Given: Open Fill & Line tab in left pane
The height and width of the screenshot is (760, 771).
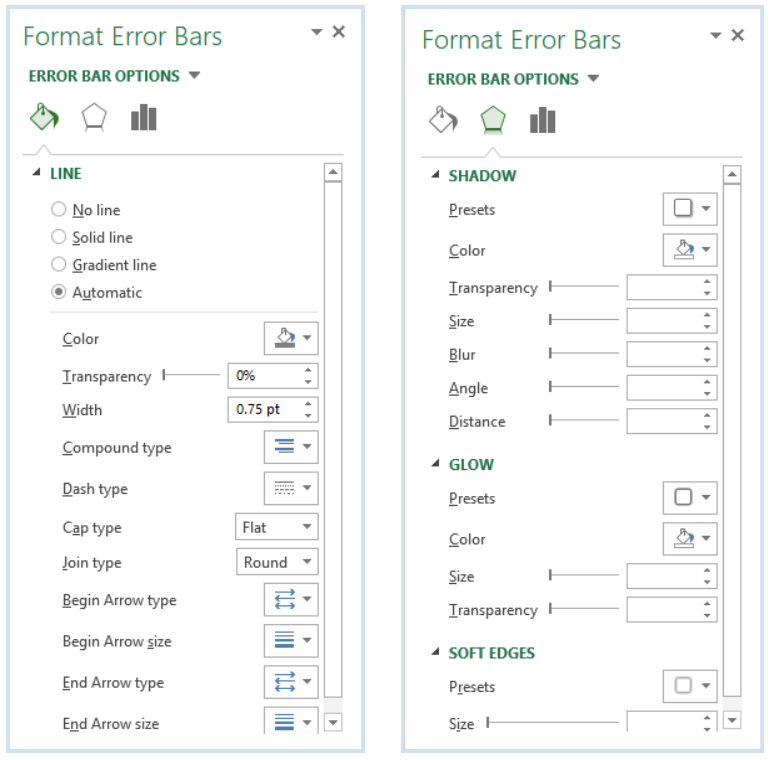Looking at the screenshot, I should 44,117.
